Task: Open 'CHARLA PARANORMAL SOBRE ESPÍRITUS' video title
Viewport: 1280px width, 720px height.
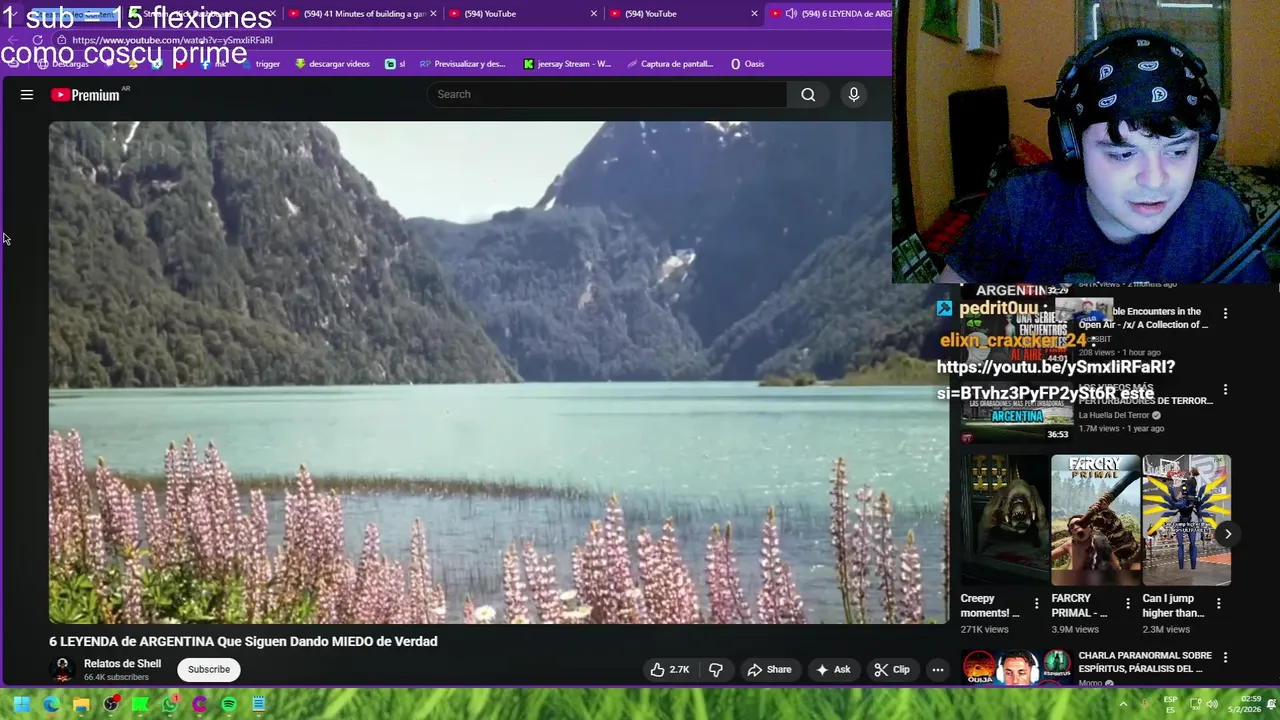Action: (1145, 662)
